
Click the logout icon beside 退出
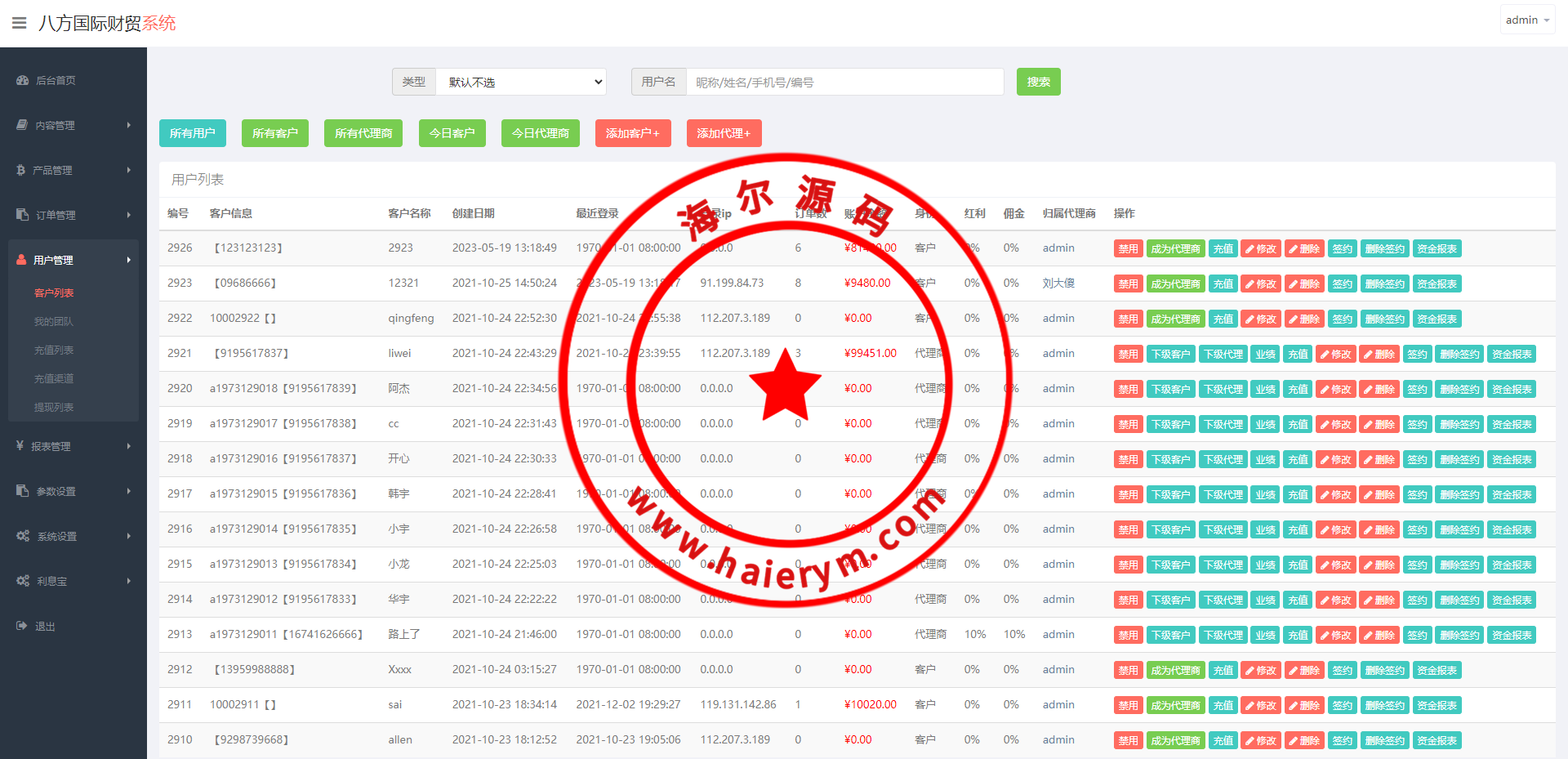point(22,626)
